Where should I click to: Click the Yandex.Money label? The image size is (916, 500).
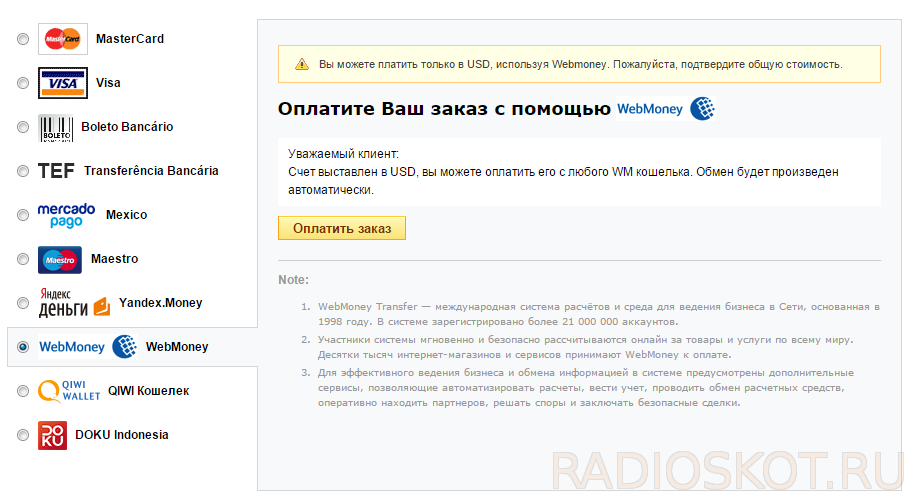point(161,303)
